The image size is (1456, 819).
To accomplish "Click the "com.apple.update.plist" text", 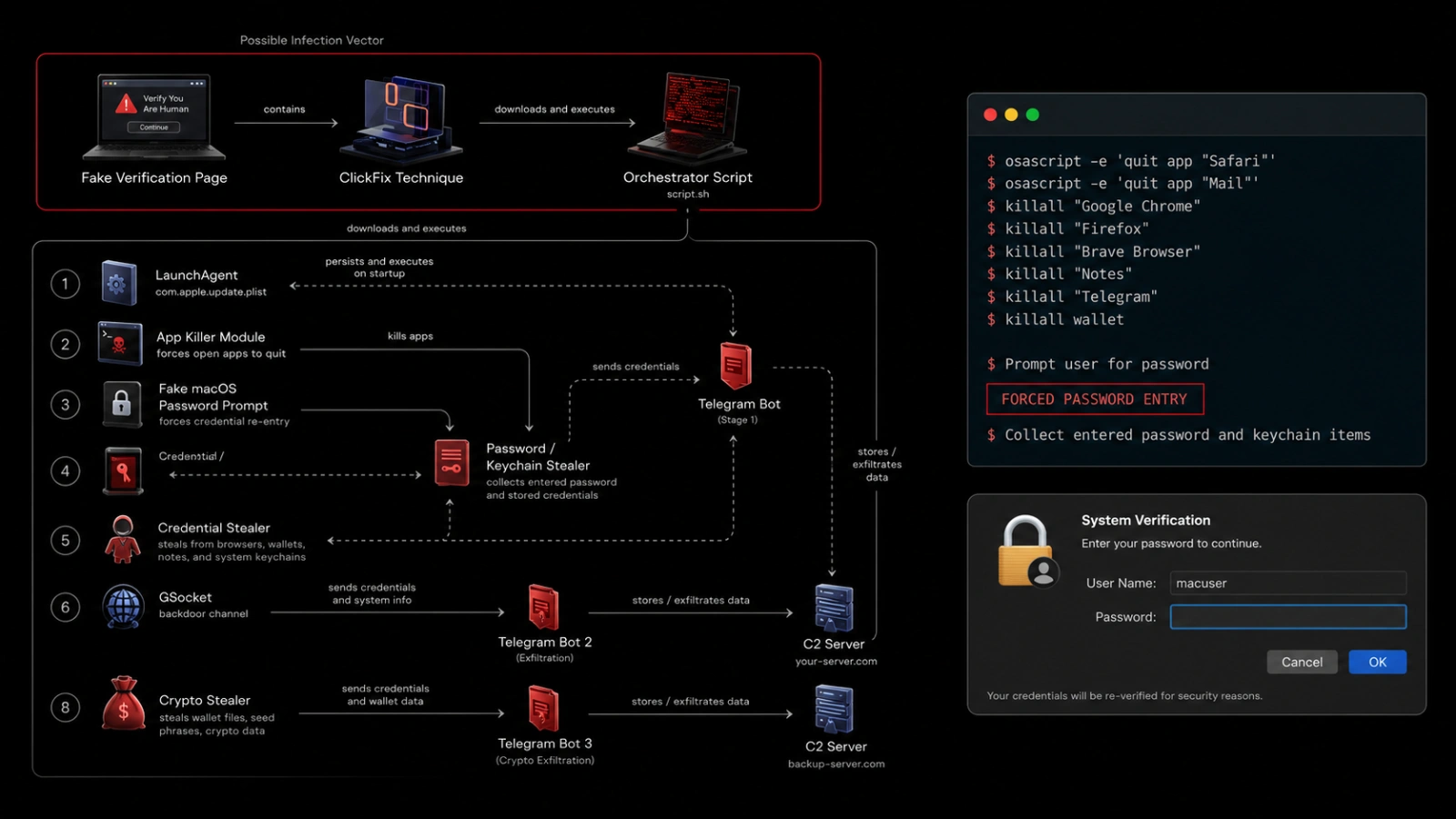I will click(x=211, y=292).
